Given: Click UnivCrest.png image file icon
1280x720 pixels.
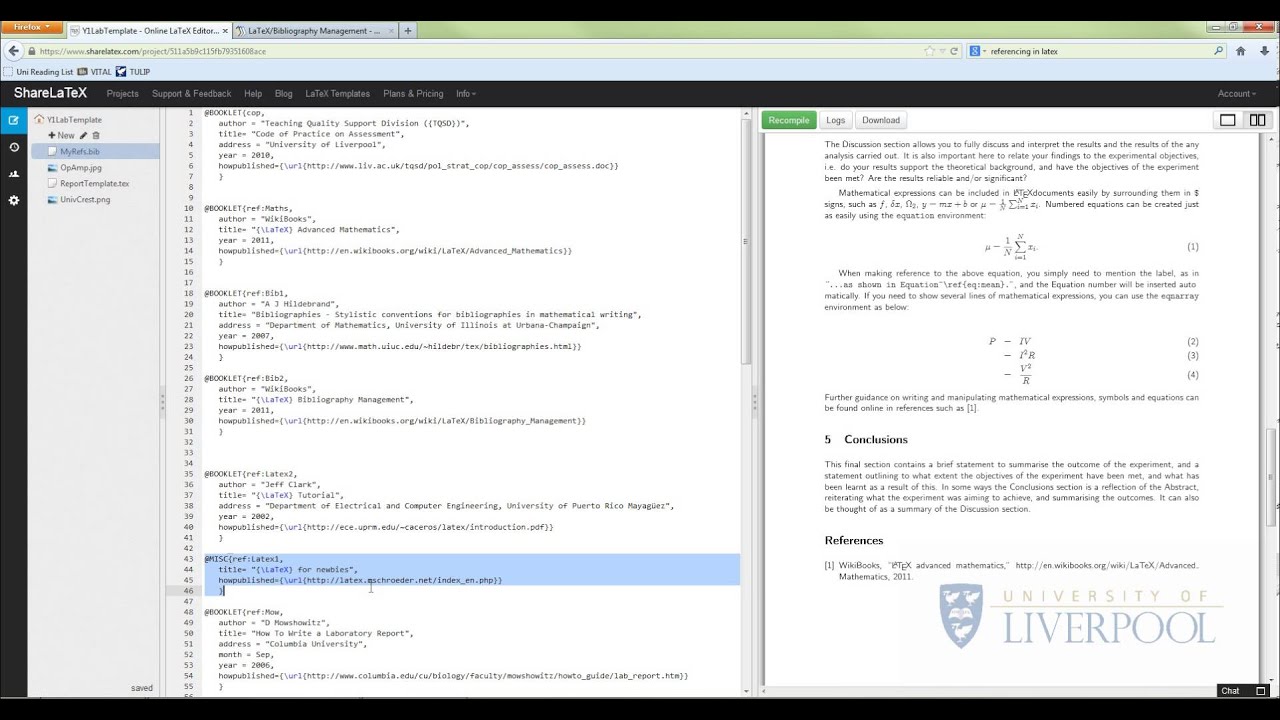Looking at the screenshot, I should 52,200.
